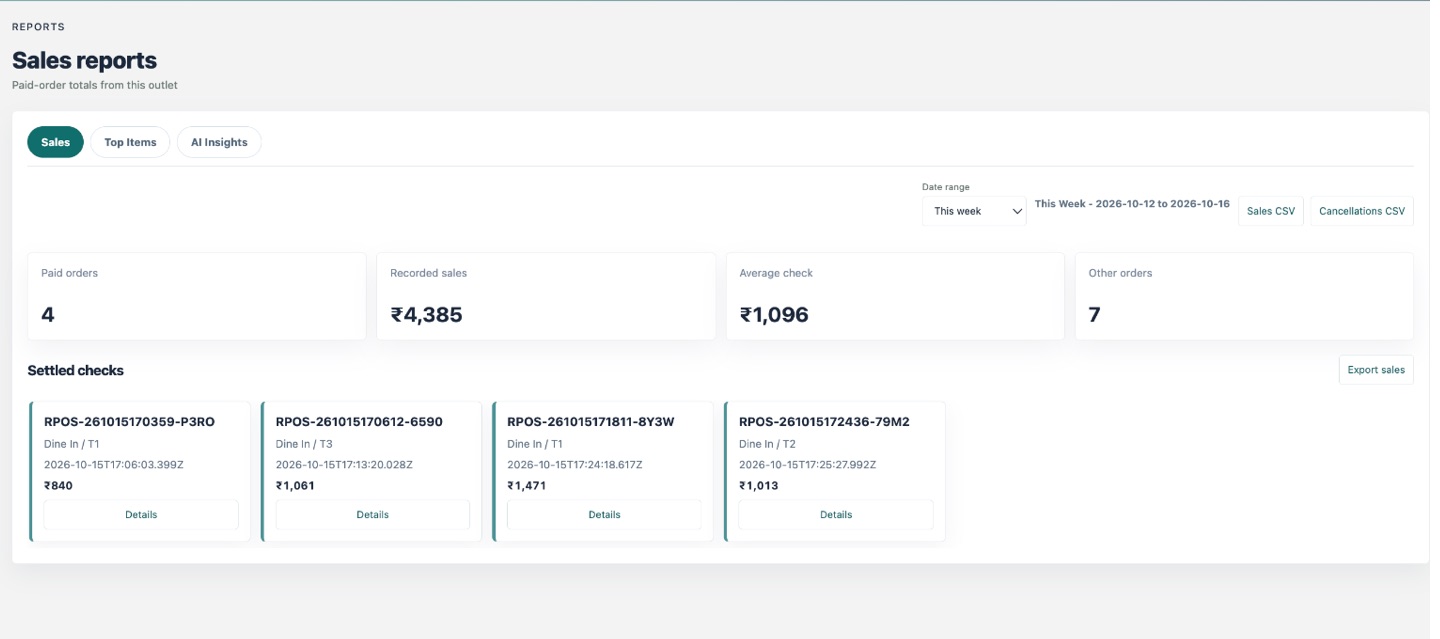Click the Sales reports page heading

pyautogui.click(x=84, y=60)
